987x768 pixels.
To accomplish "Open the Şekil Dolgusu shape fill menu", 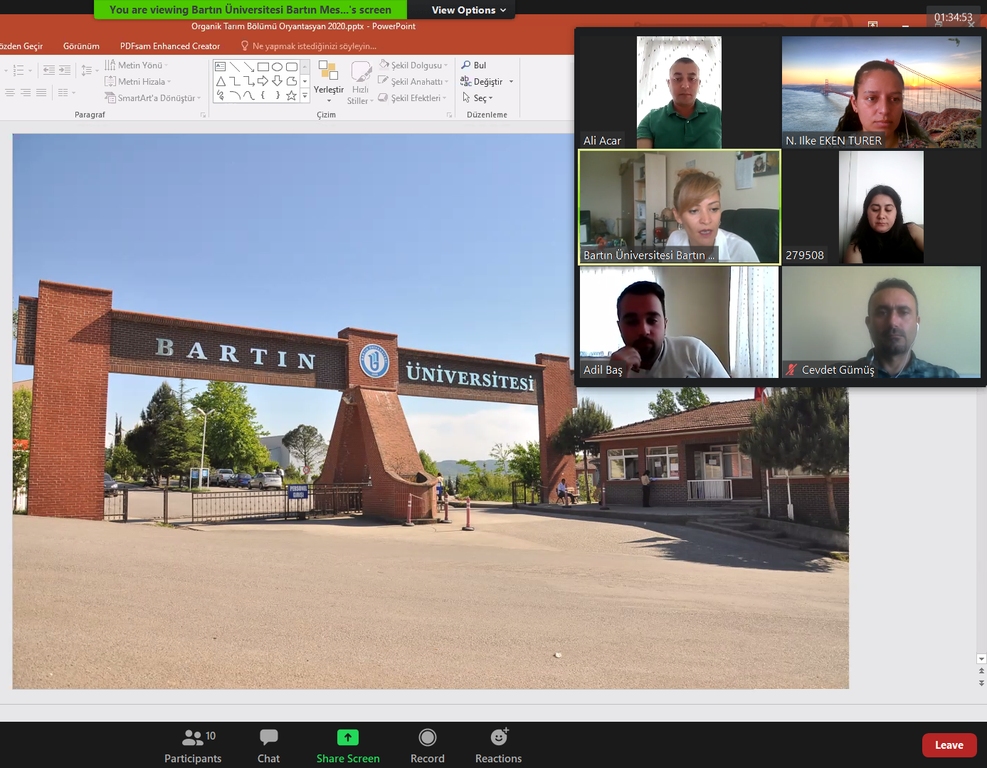I will click(414, 65).
